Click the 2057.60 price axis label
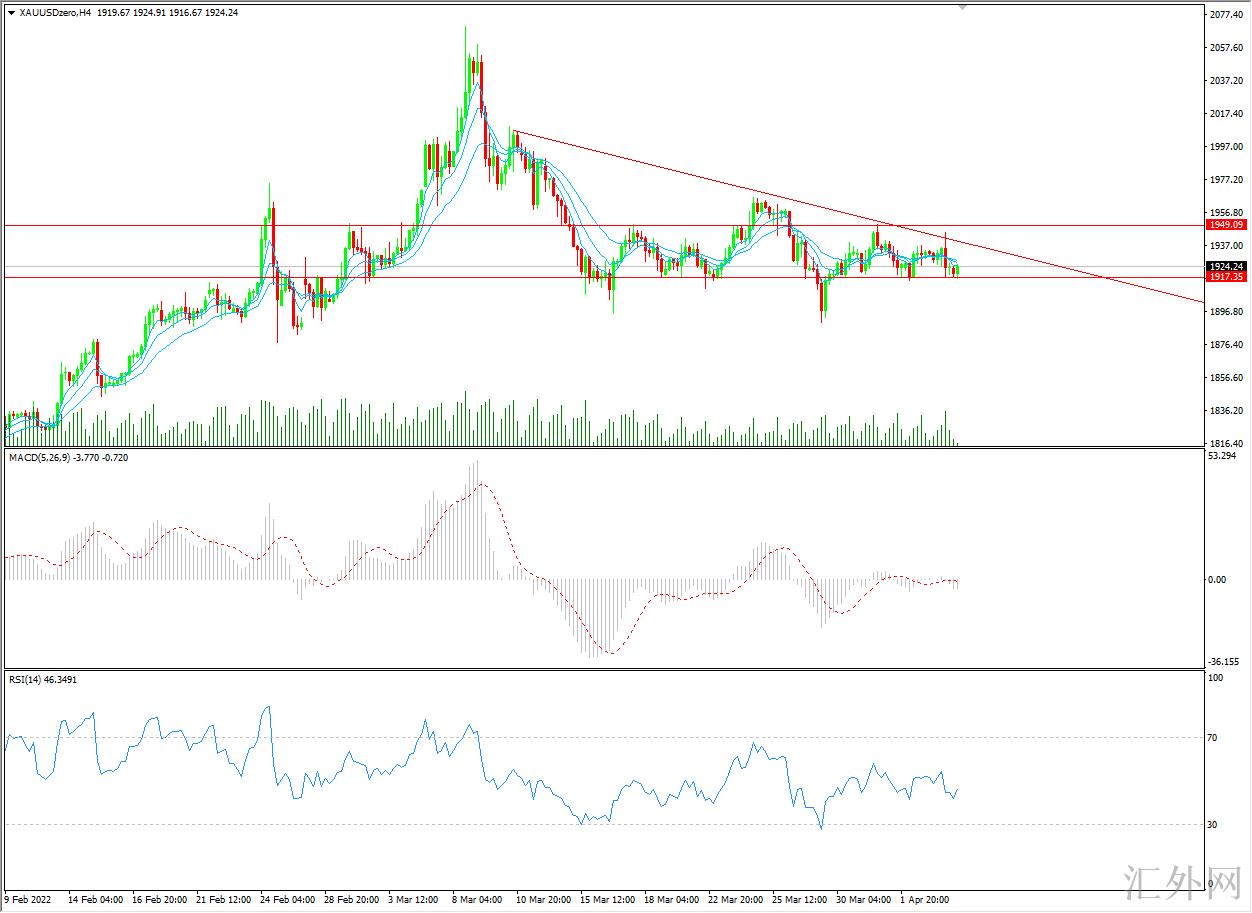This screenshot has width=1252, height=913. (1225, 48)
